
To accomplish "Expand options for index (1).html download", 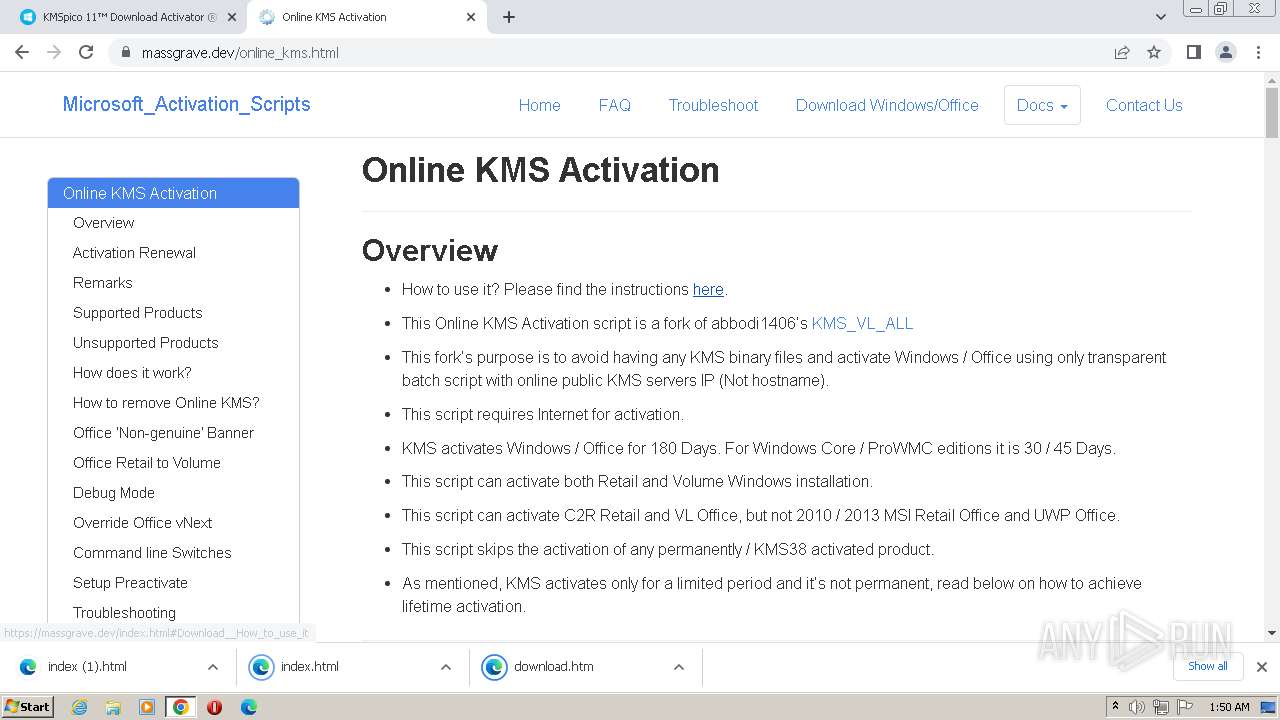I will (x=213, y=667).
